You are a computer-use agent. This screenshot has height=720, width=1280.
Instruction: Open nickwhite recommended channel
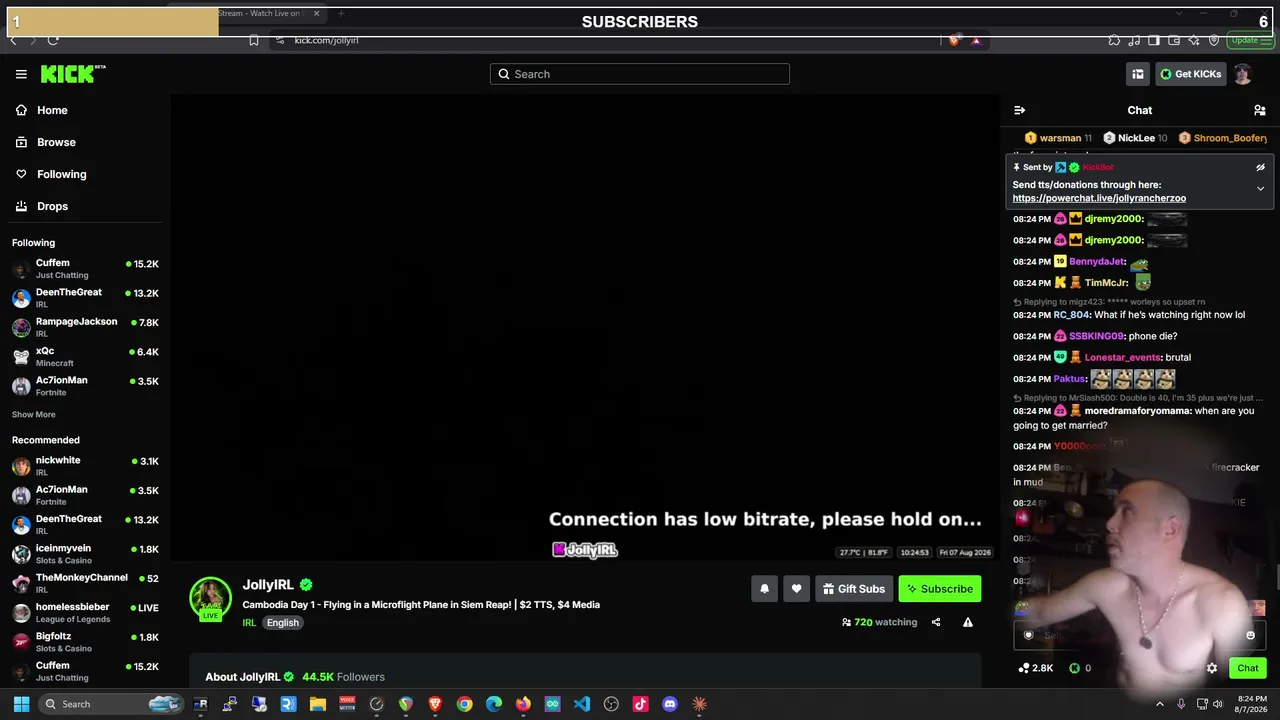(85, 466)
